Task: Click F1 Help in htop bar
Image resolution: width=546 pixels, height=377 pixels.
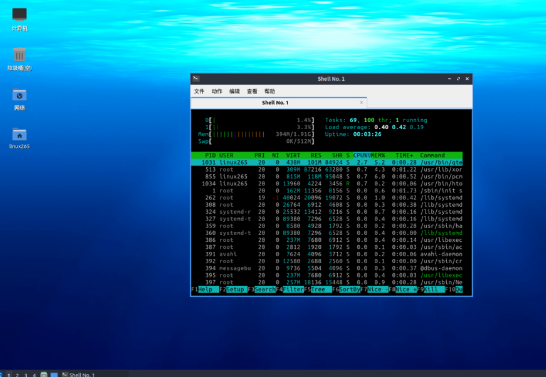Action: click(205, 290)
